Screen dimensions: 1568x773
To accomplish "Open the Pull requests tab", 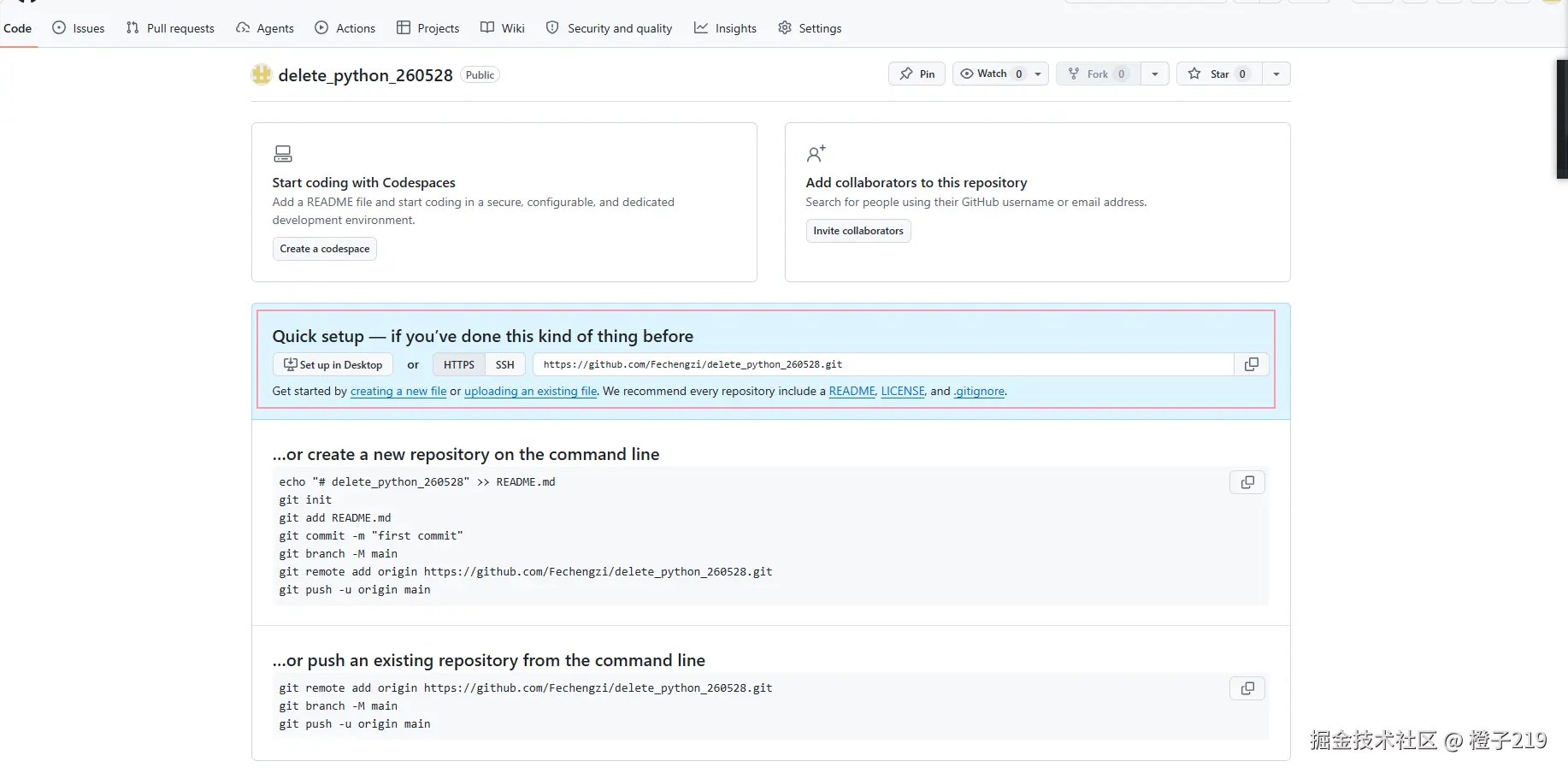I will pos(170,28).
